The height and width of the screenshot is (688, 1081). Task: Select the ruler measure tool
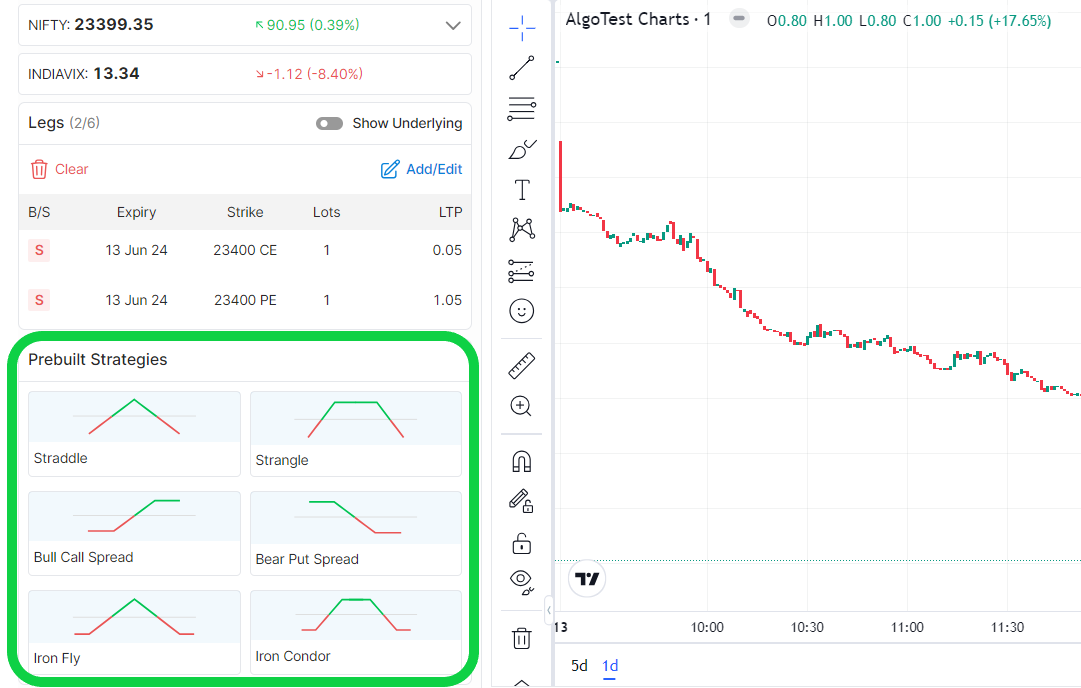click(x=522, y=365)
